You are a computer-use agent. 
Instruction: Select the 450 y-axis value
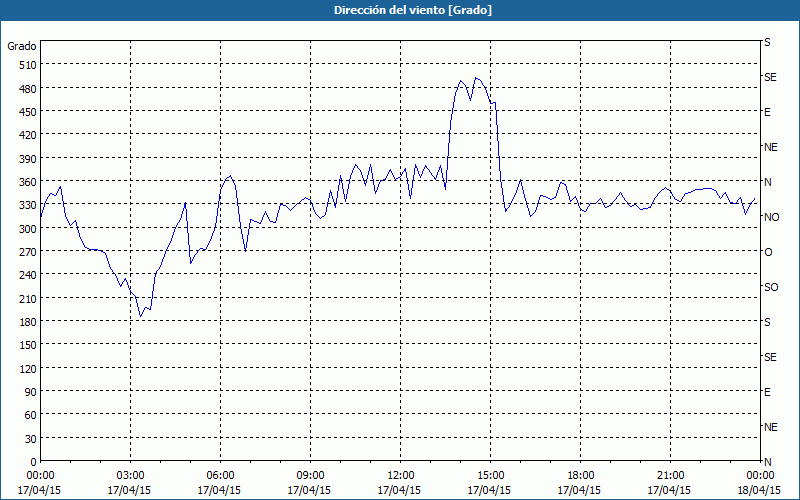point(28,112)
